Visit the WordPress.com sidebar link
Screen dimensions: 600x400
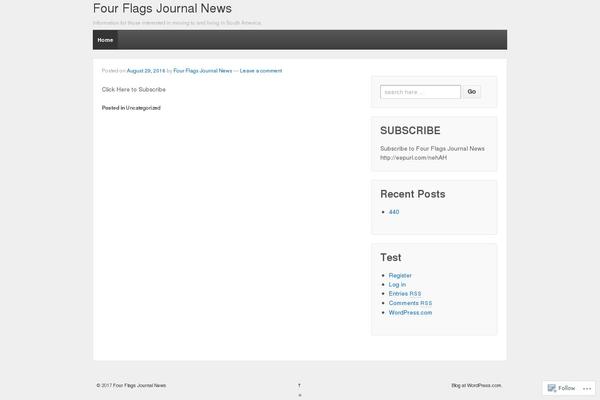(410, 313)
